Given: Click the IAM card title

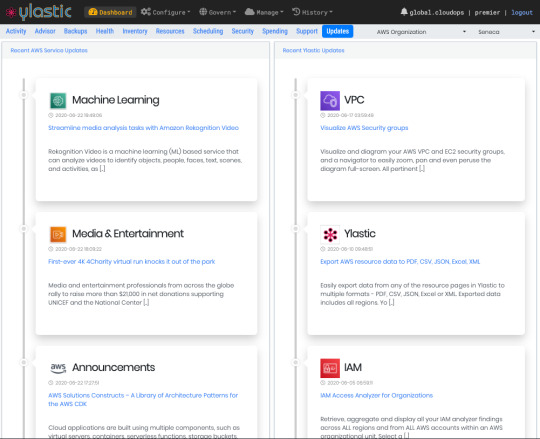Looking at the screenshot, I should (353, 367).
